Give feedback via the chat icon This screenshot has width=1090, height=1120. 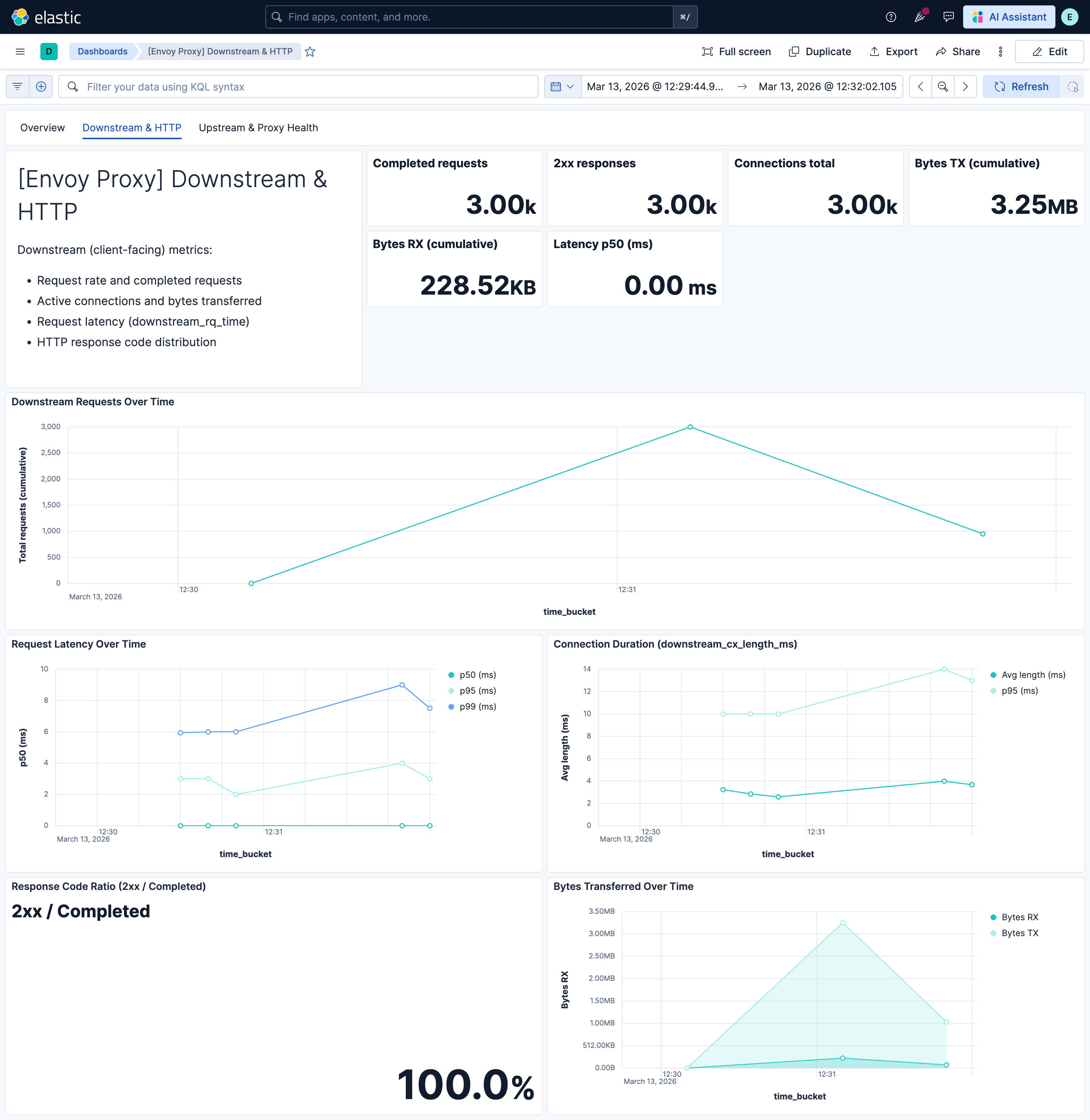(949, 17)
